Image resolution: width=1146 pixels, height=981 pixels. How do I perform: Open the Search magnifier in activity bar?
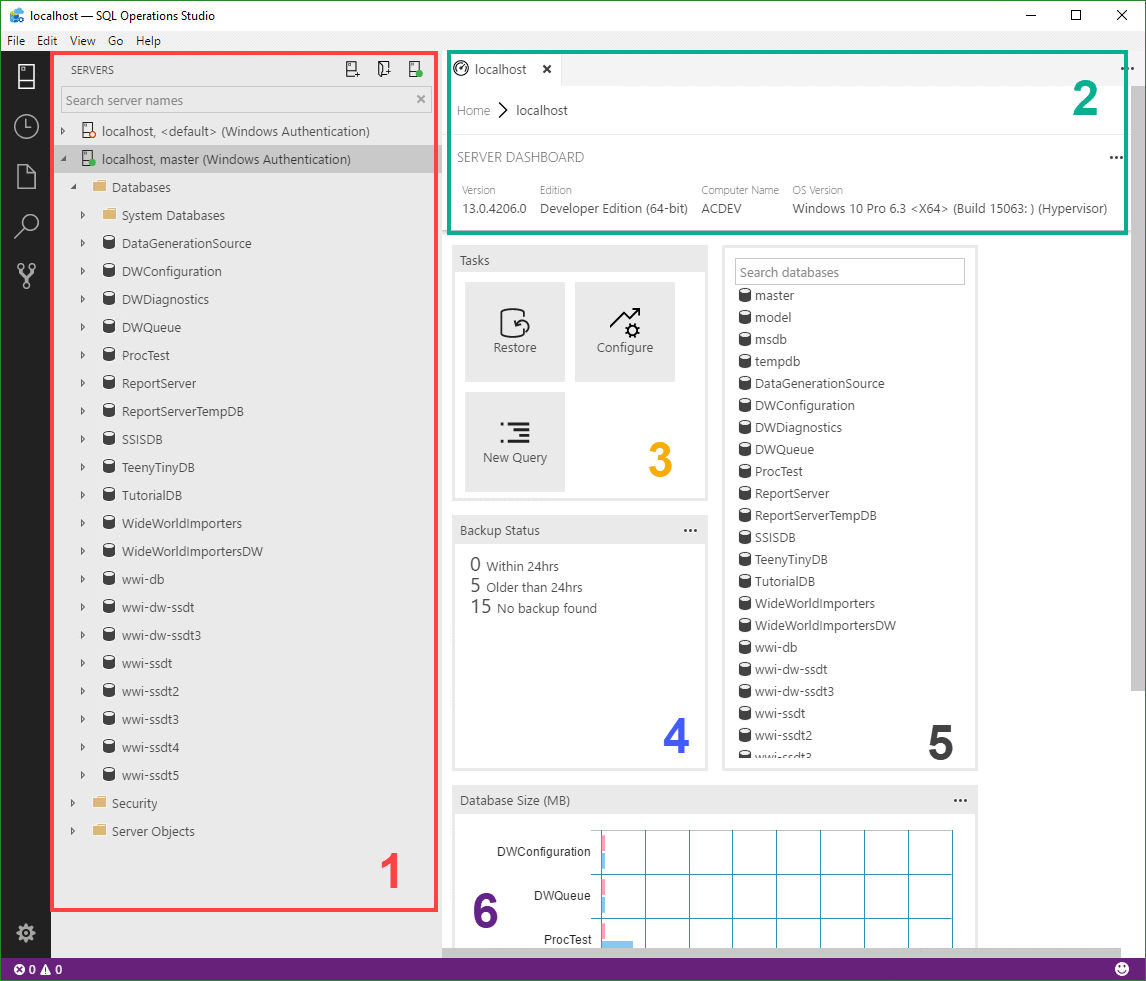[x=26, y=226]
